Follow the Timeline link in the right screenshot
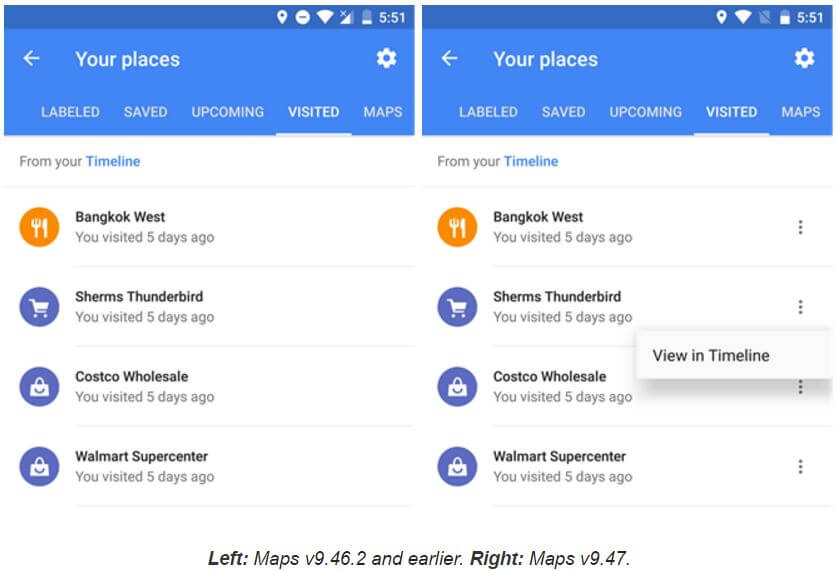Screen dimensions: 837x571 [531, 161]
